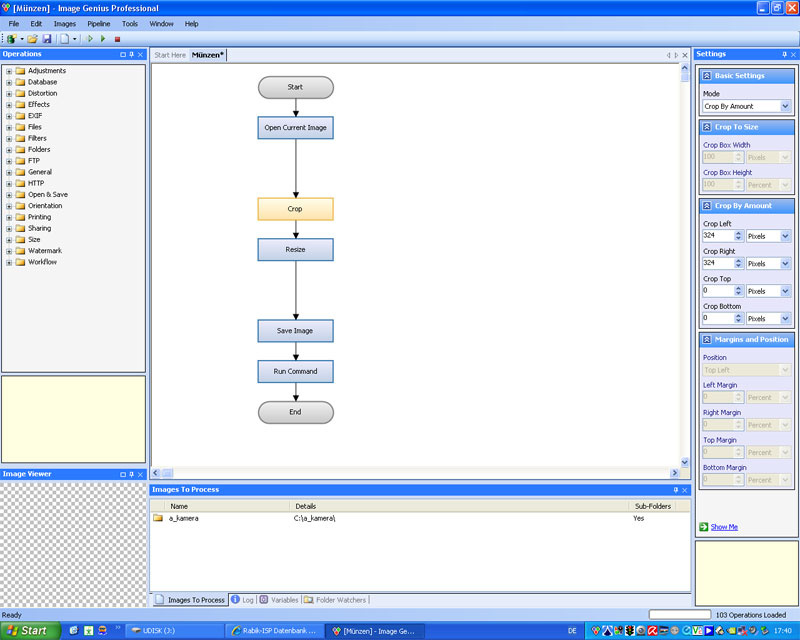The width and height of the screenshot is (800, 640).
Task: Select the Crop node in the pipeline
Action: tap(295, 209)
